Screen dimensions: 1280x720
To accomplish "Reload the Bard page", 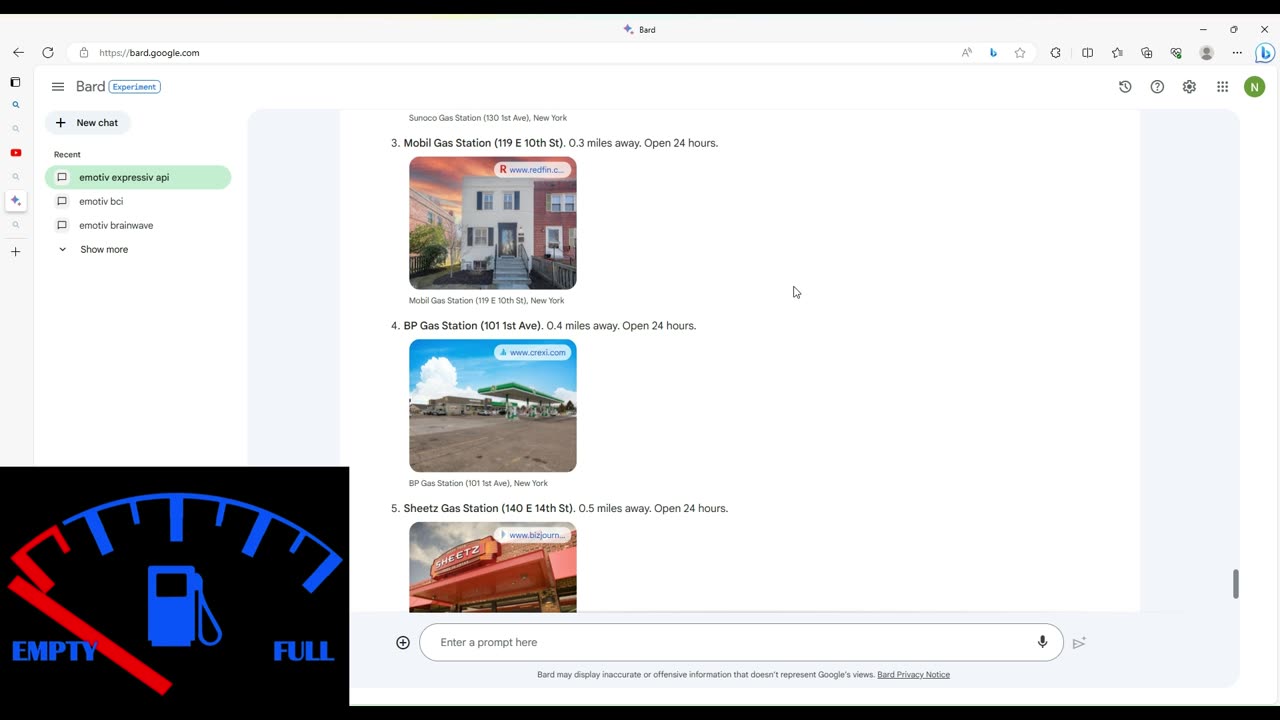I will point(48,52).
